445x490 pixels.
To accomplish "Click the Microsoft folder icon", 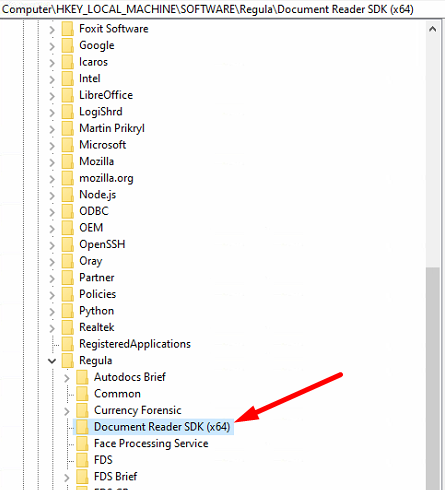I will click(68, 145).
